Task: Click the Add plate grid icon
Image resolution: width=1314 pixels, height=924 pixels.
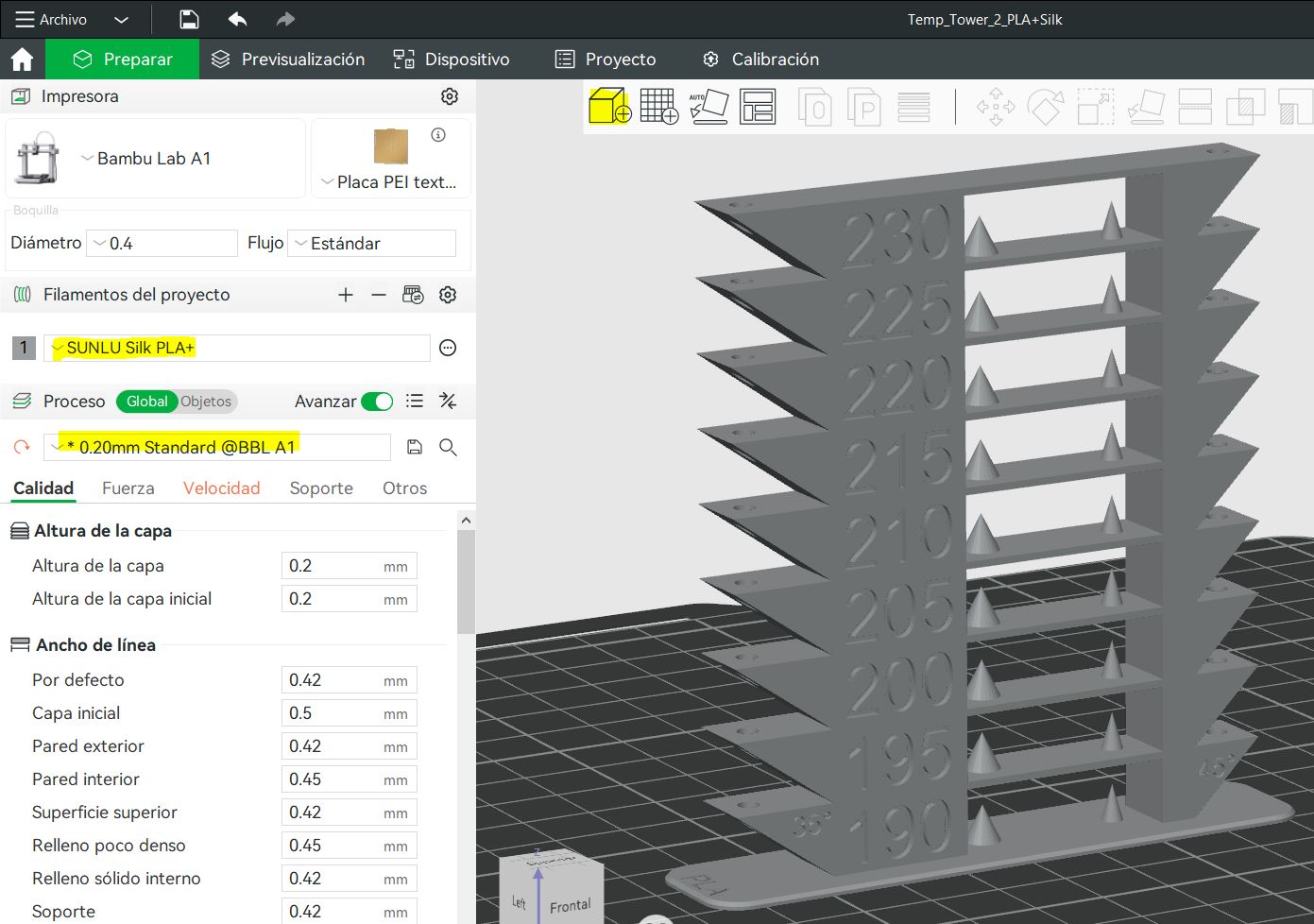Action: pyautogui.click(x=658, y=106)
